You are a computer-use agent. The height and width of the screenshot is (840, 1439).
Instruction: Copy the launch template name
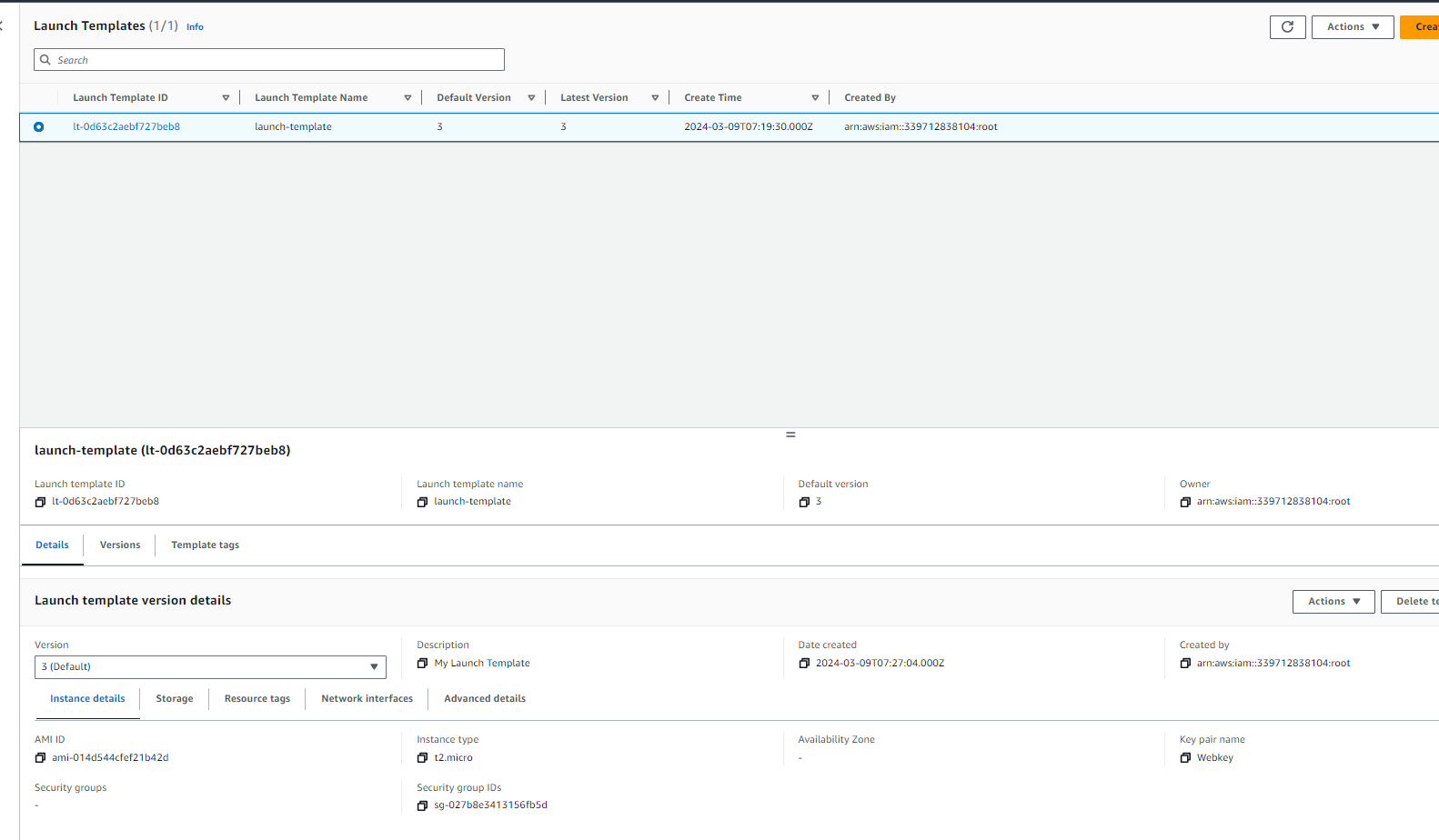[422, 502]
